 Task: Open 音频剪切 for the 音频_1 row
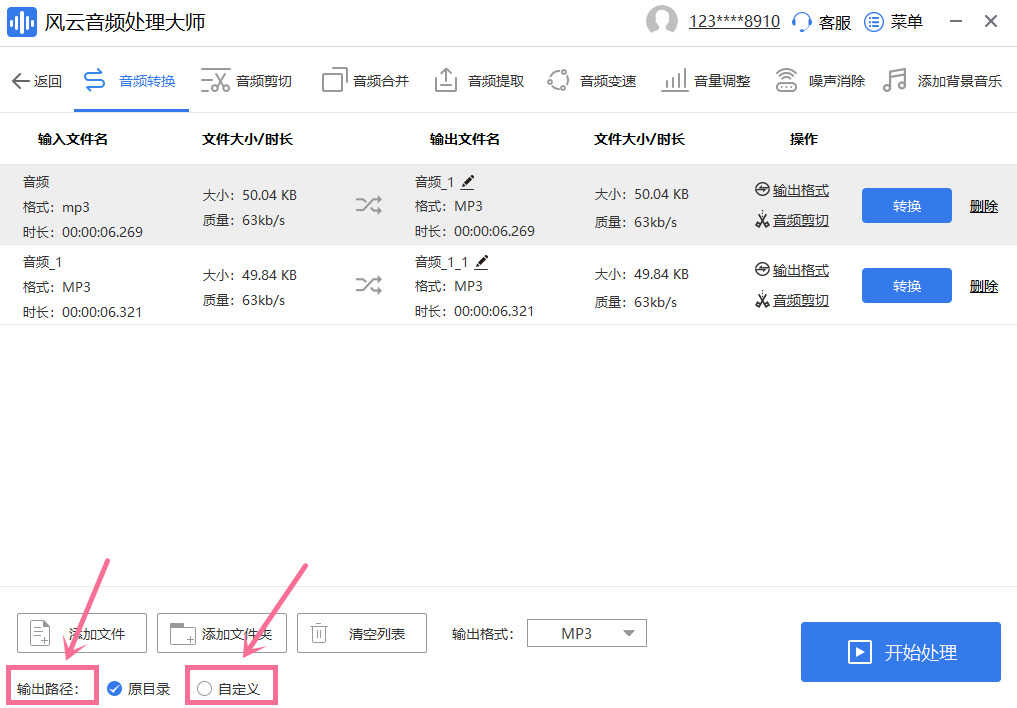(792, 300)
